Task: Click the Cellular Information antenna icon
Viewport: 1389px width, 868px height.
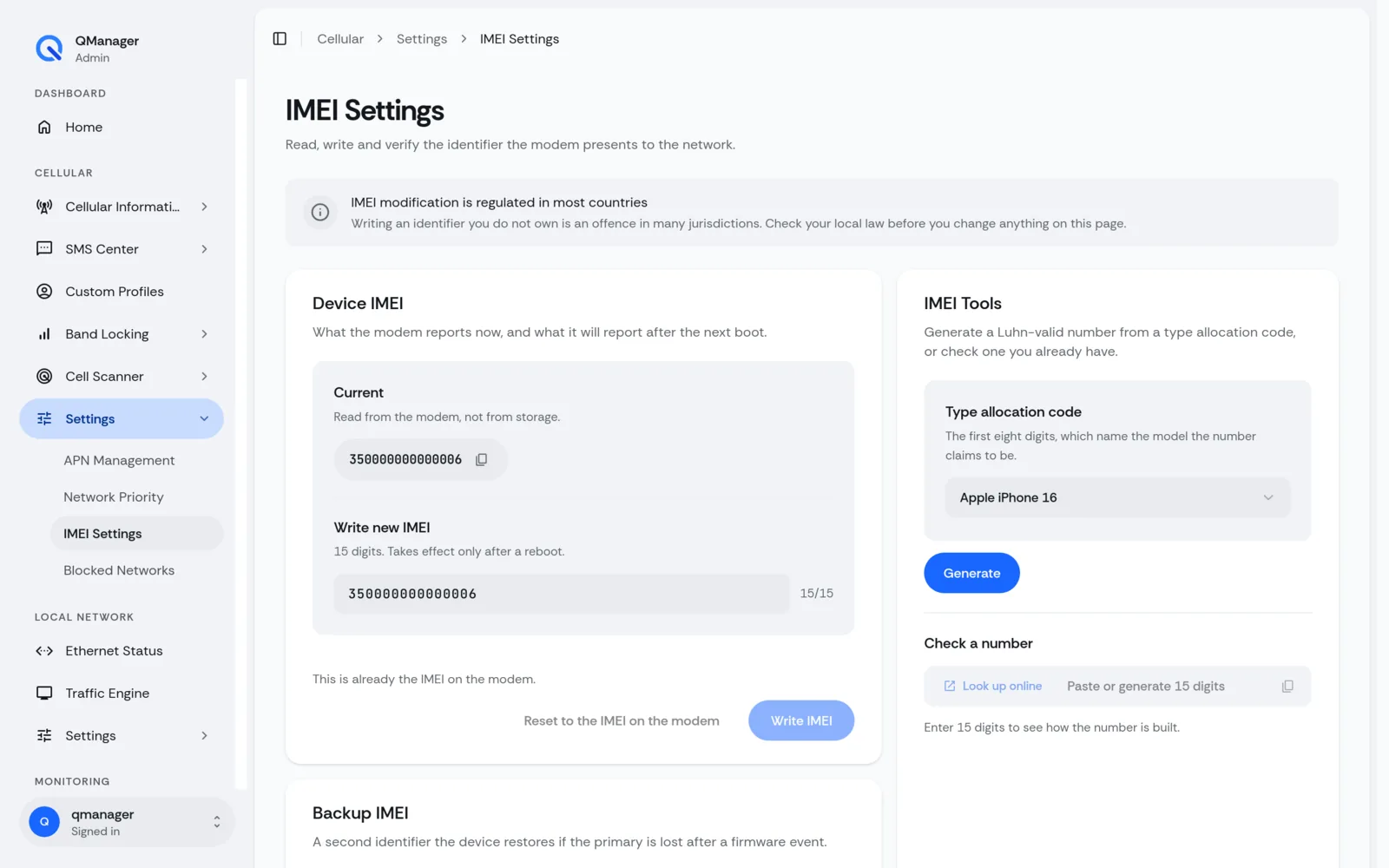Action: [44, 207]
